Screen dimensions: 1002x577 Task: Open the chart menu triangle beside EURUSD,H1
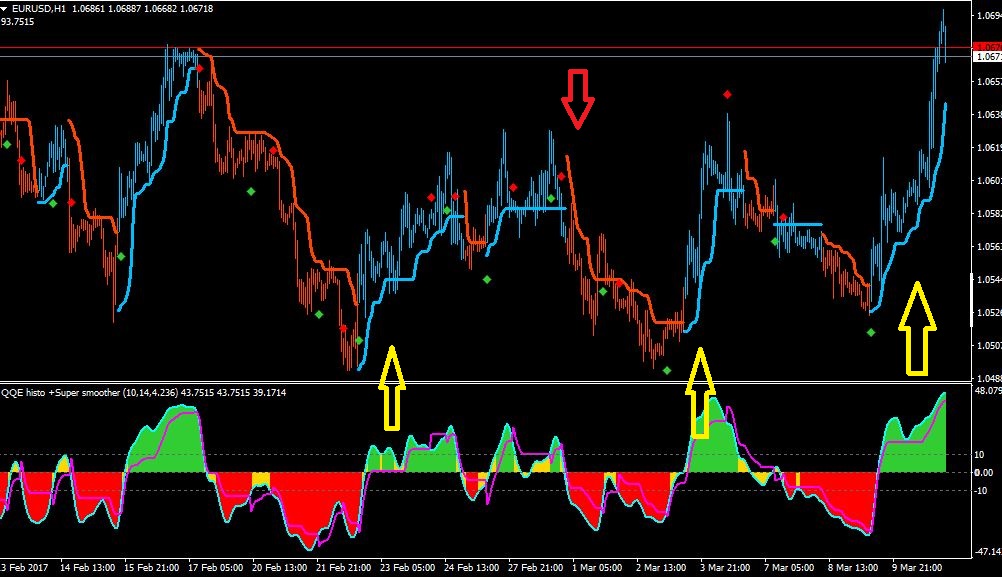tap(5, 9)
